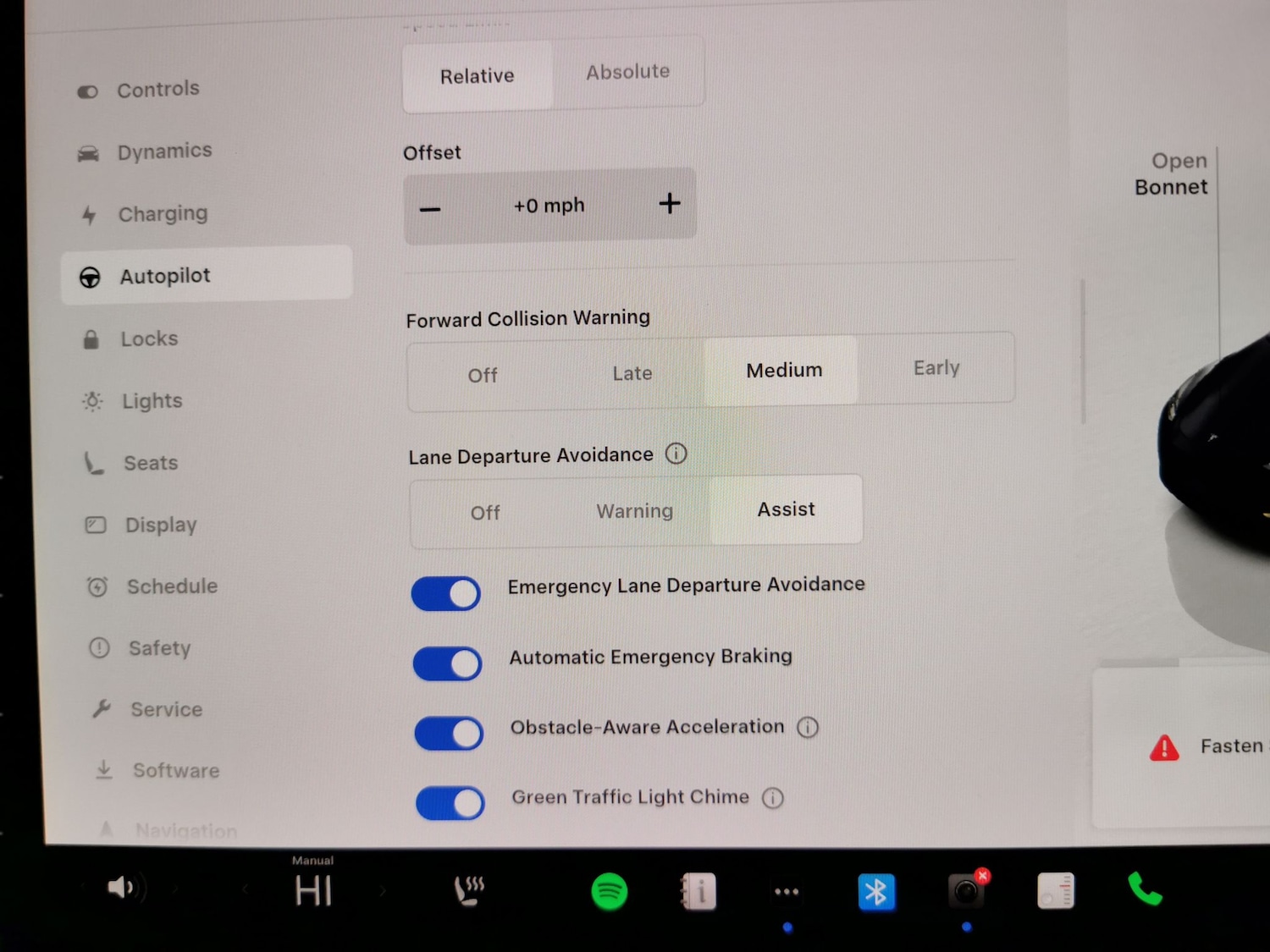Open the dashcam camera app
Image resolution: width=1270 pixels, height=952 pixels.
tap(966, 891)
